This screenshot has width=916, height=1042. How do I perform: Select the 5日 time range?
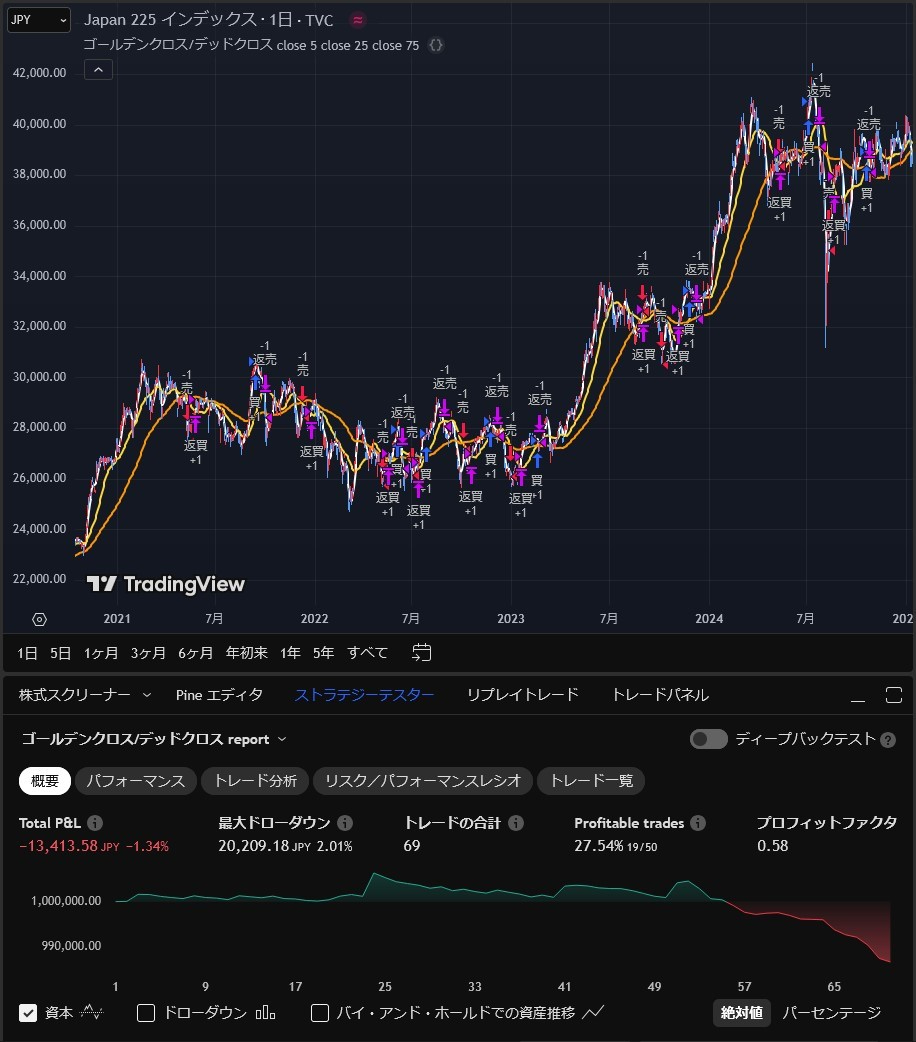[60, 653]
